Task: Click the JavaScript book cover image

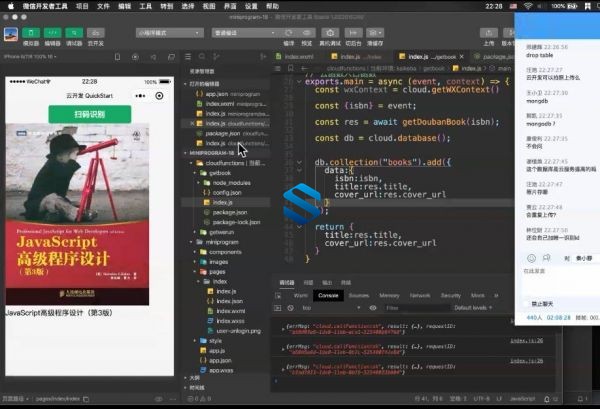Action: pyautogui.click(x=77, y=214)
